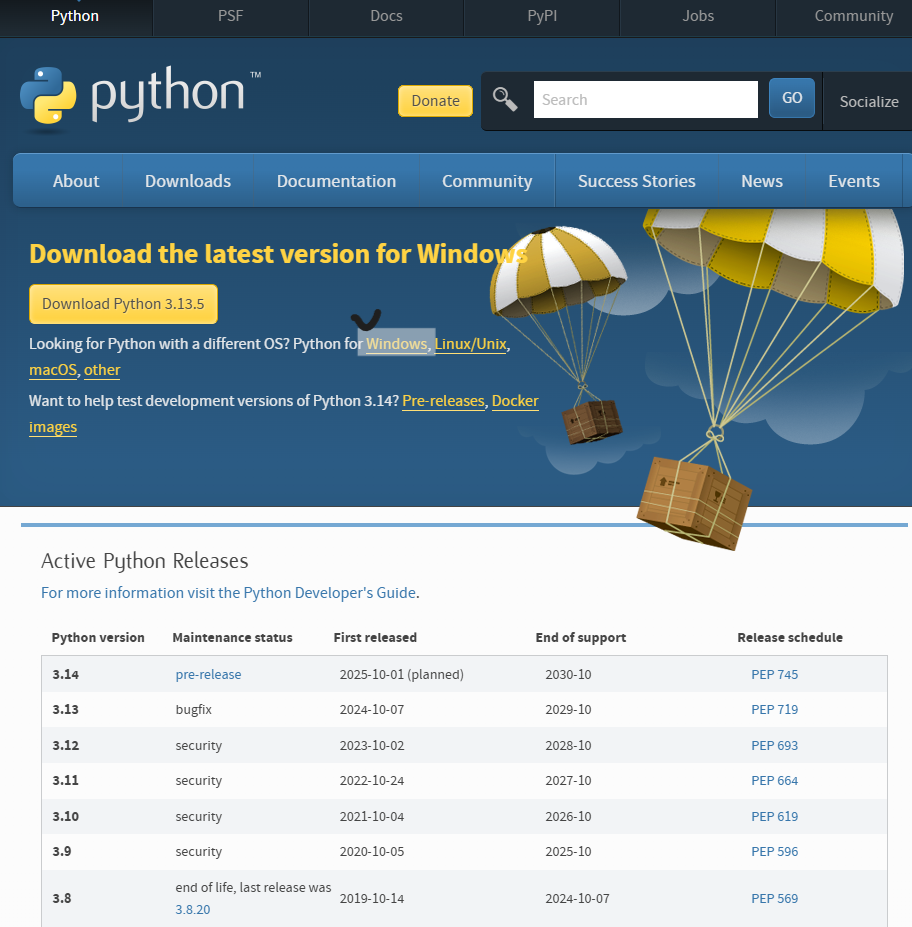Follow the other OS link
Image resolution: width=912 pixels, height=927 pixels.
tap(102, 369)
